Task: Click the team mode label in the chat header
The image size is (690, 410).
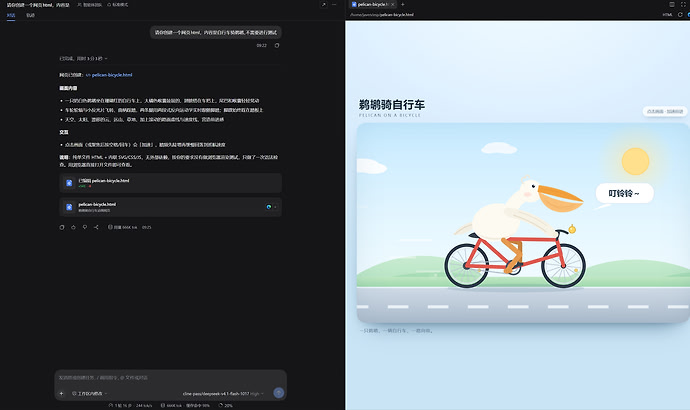Action: pos(89,5)
